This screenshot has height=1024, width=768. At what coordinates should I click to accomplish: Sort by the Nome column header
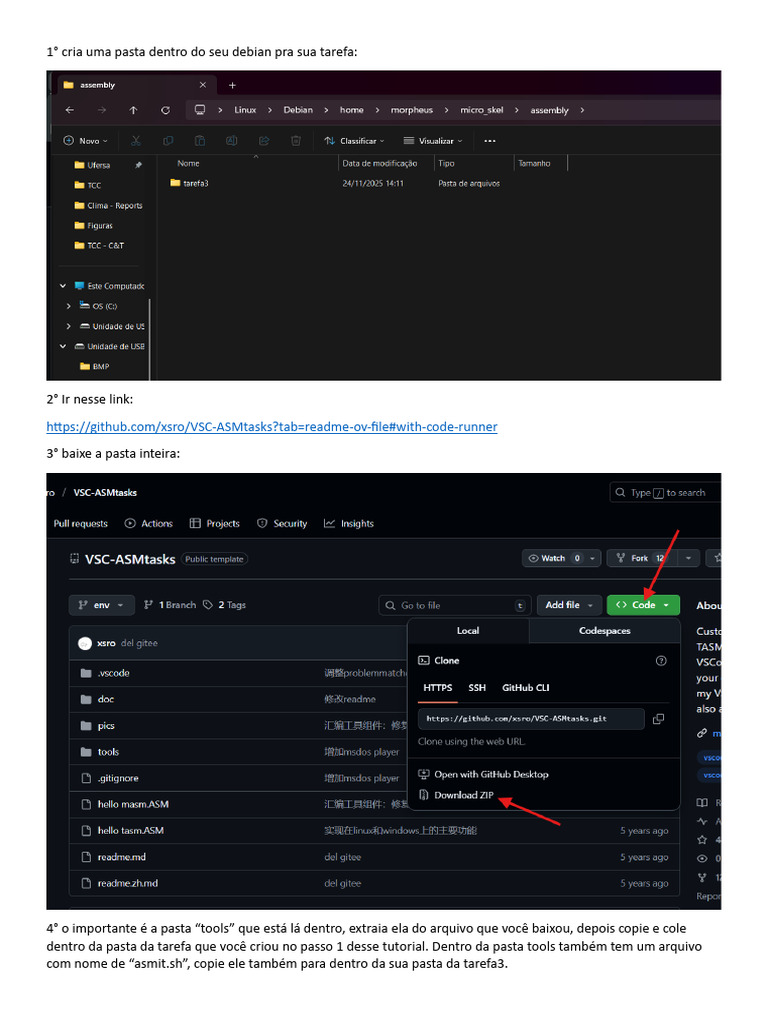(188, 163)
